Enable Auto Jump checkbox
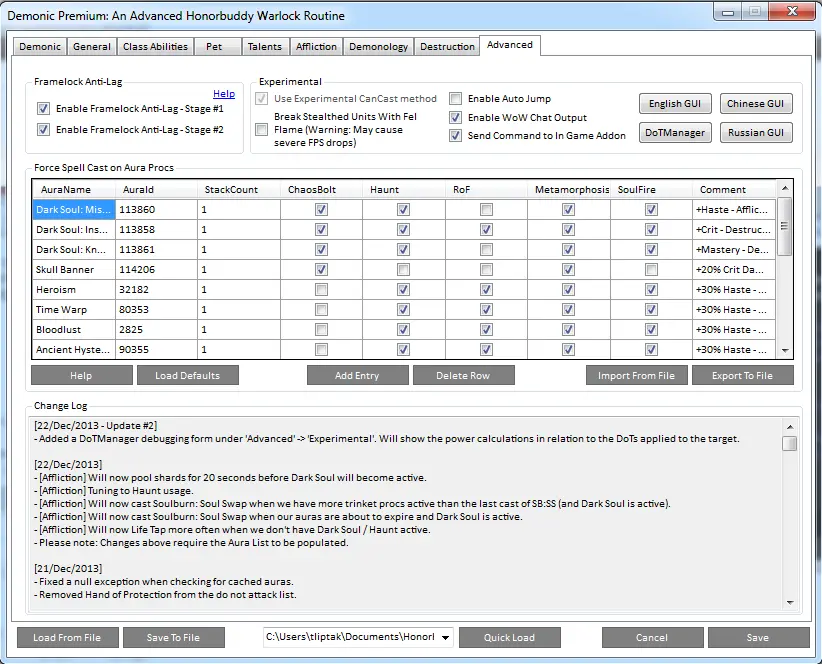This screenshot has width=822, height=664. (x=456, y=99)
